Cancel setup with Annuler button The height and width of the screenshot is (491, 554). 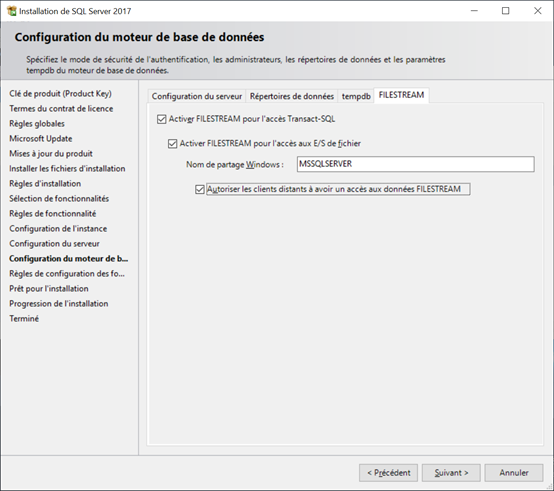tap(514, 473)
